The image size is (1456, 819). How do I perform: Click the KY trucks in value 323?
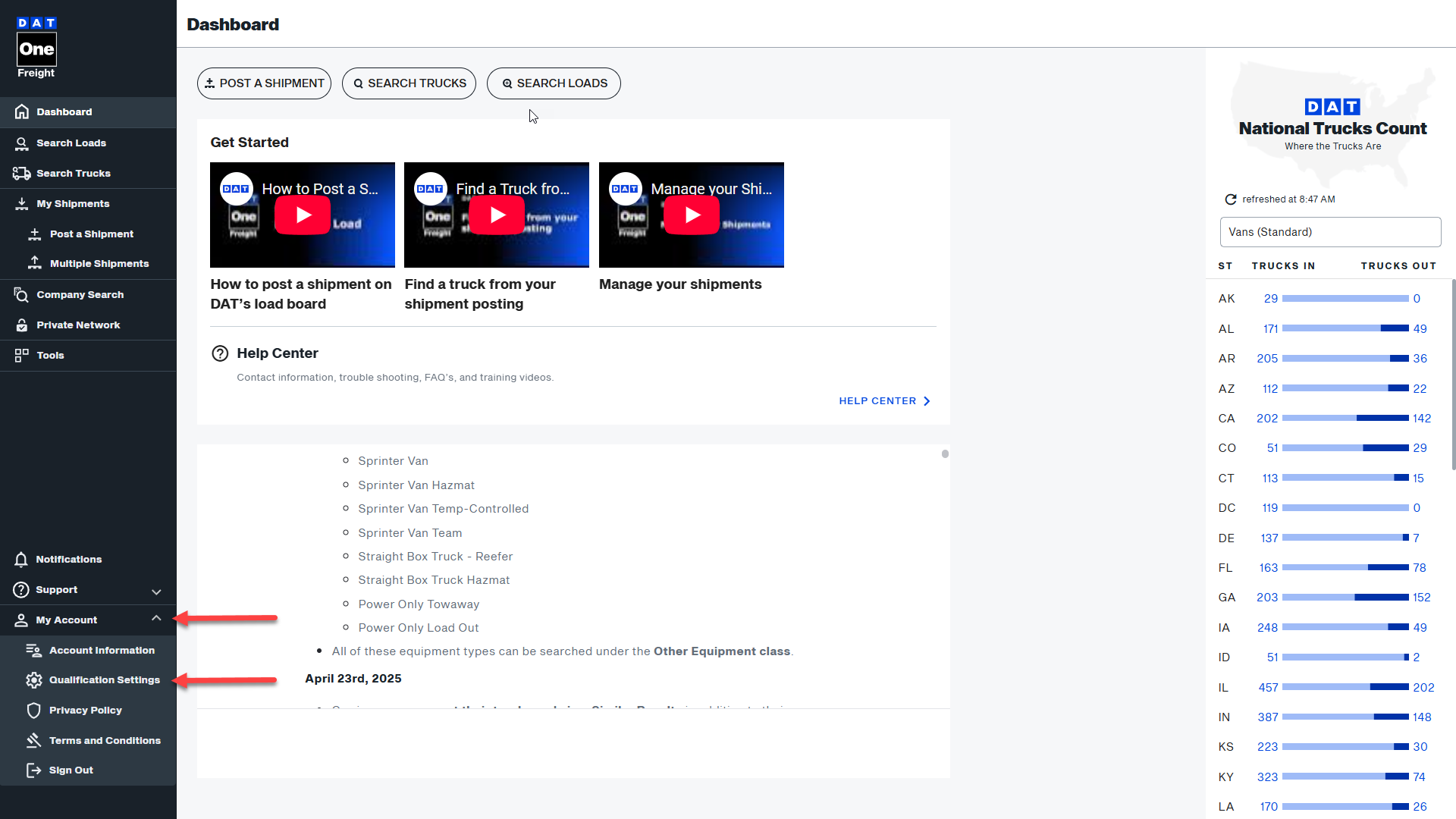[1268, 777]
